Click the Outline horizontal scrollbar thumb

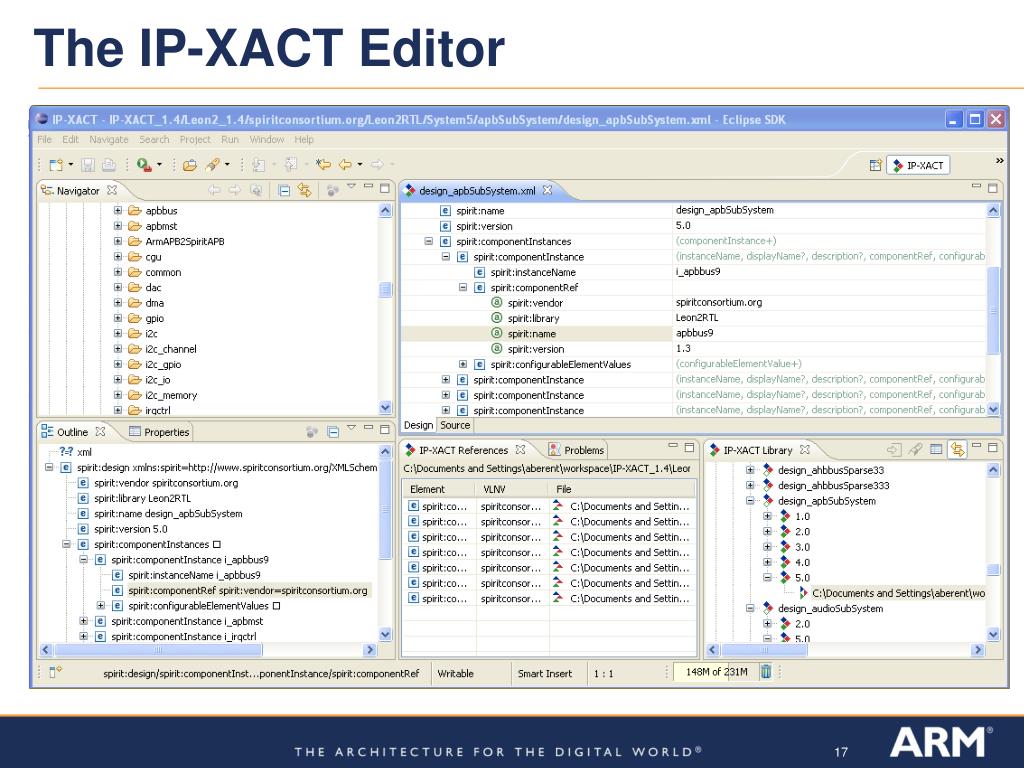157,650
